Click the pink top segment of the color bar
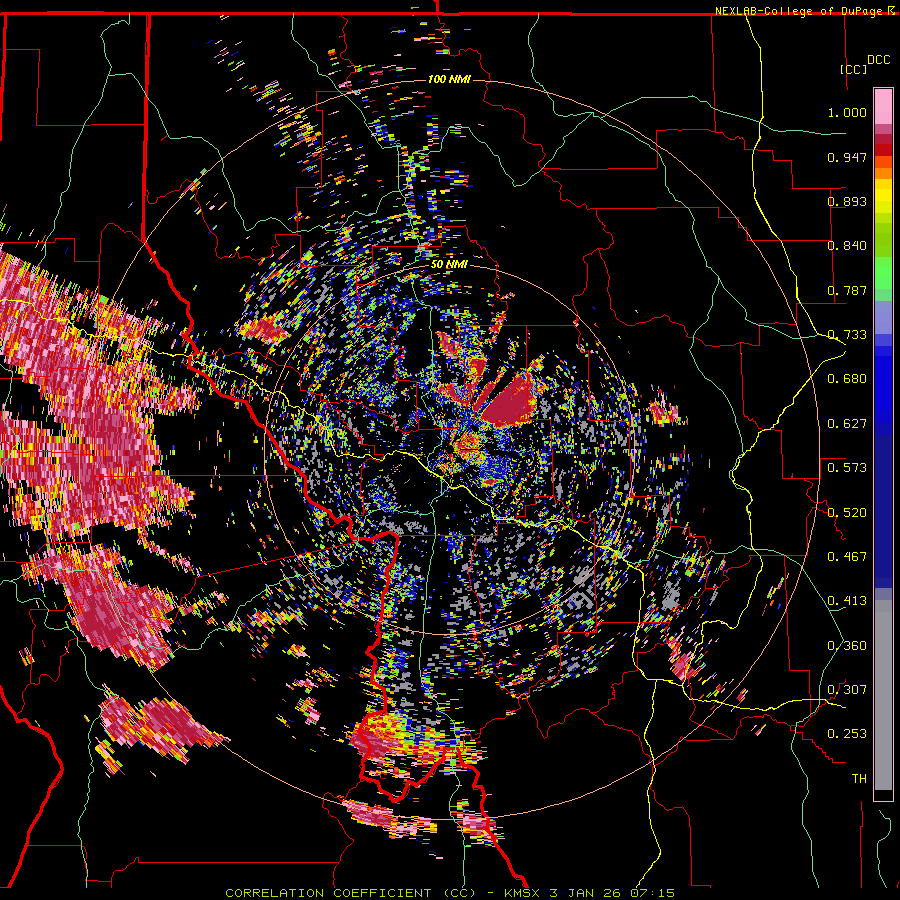Screen dimensions: 900x900 click(883, 106)
